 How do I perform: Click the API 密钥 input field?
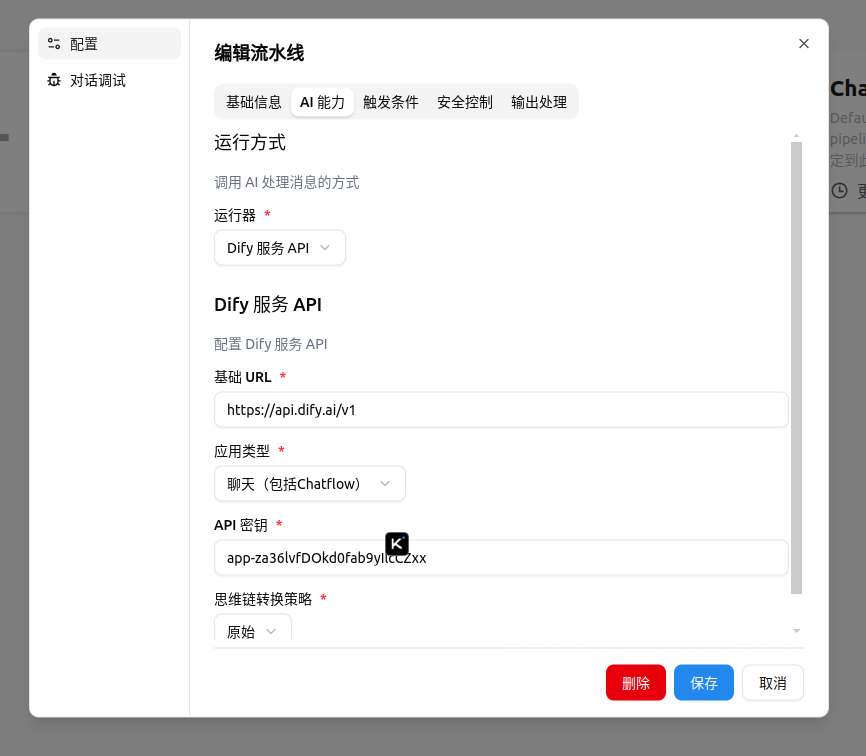pyautogui.click(x=501, y=558)
